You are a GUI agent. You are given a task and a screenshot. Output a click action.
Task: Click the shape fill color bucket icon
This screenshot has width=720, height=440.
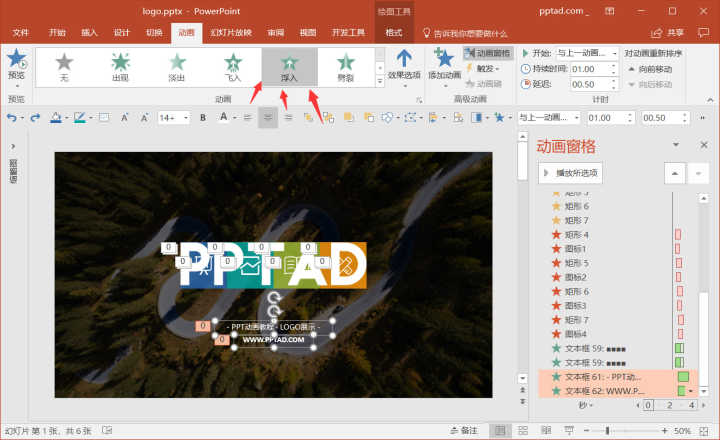coord(56,118)
